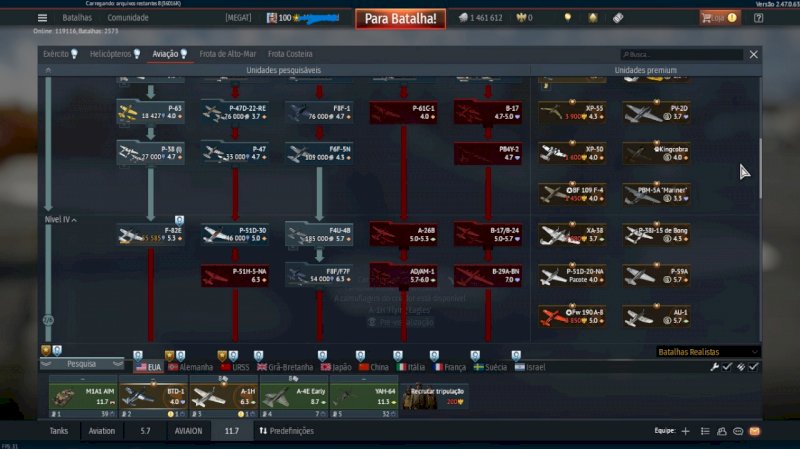Image resolution: width=800 pixels, height=449 pixels.
Task: Select the PB4Y-2 aircraft card
Action: click(x=488, y=153)
